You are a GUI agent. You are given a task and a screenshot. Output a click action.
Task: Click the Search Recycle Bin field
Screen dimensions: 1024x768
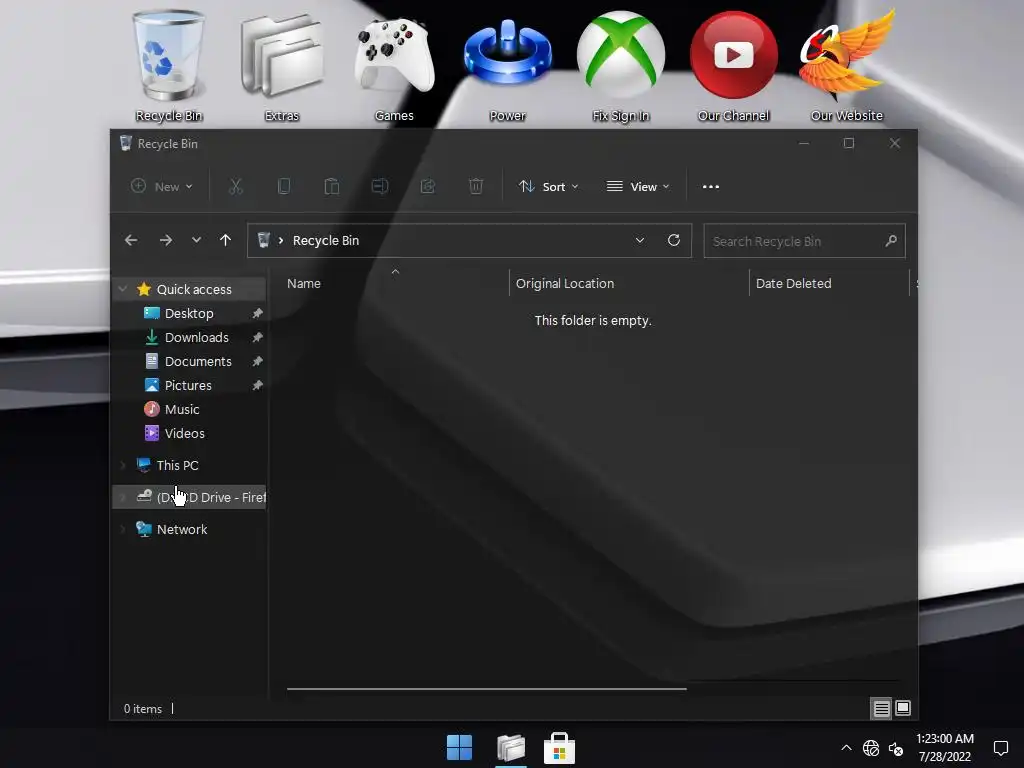pyautogui.click(x=805, y=241)
